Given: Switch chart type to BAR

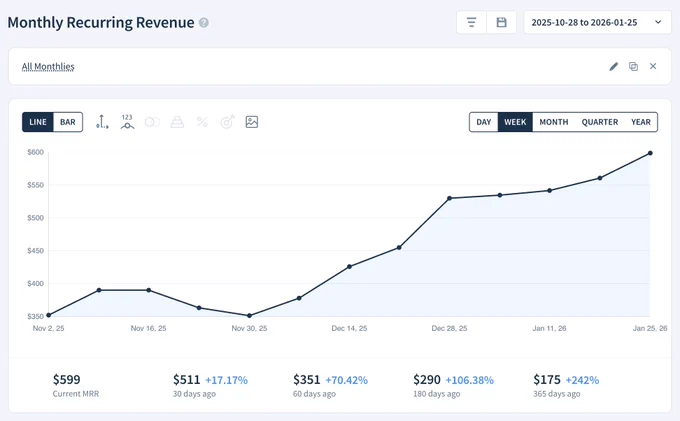Looking at the screenshot, I should (68, 122).
